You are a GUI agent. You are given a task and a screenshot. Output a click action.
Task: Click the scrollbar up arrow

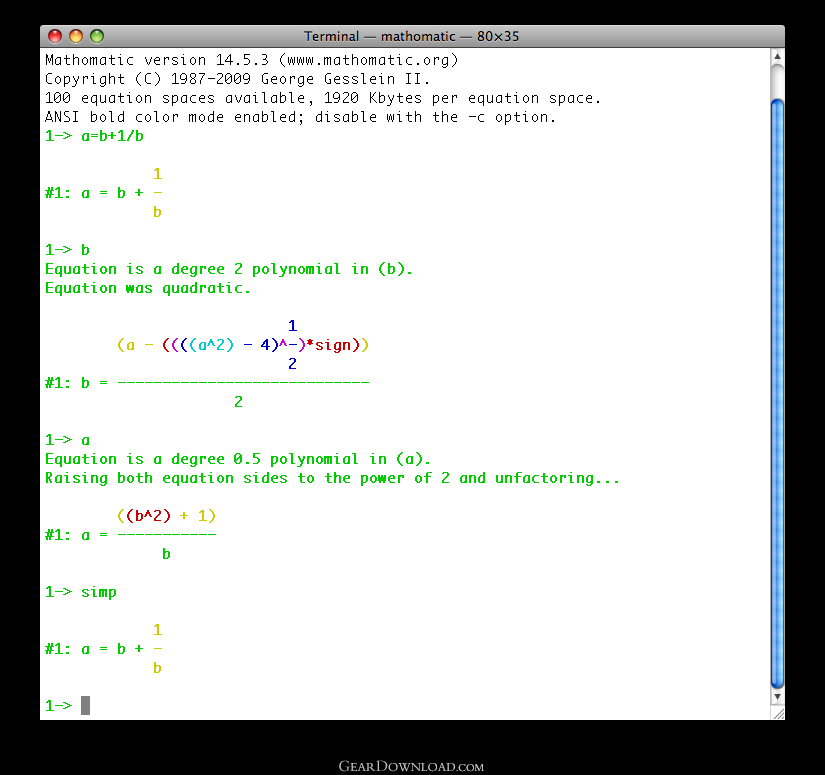coord(777,56)
